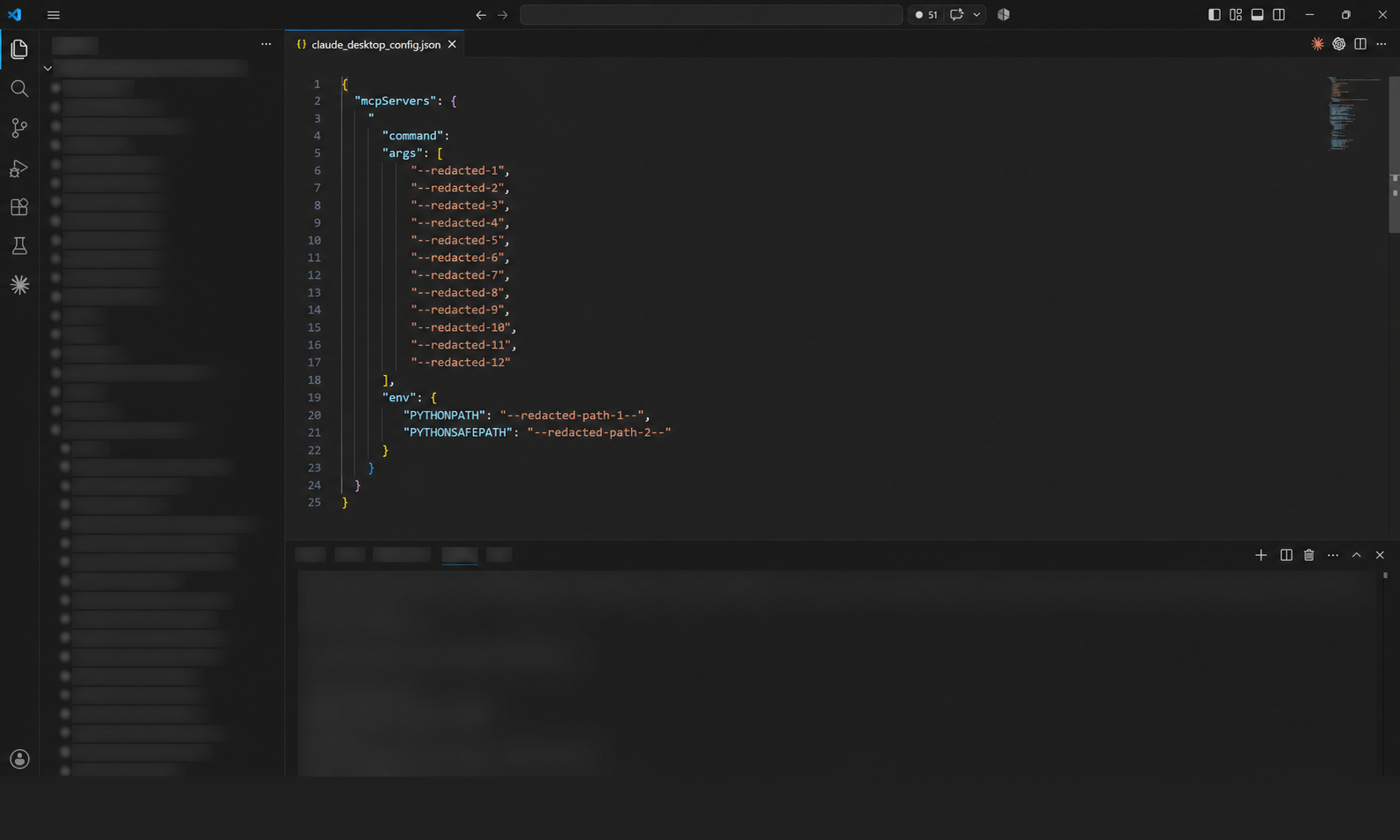Click the VS Code logo icon
1400x840 pixels.
(15, 15)
